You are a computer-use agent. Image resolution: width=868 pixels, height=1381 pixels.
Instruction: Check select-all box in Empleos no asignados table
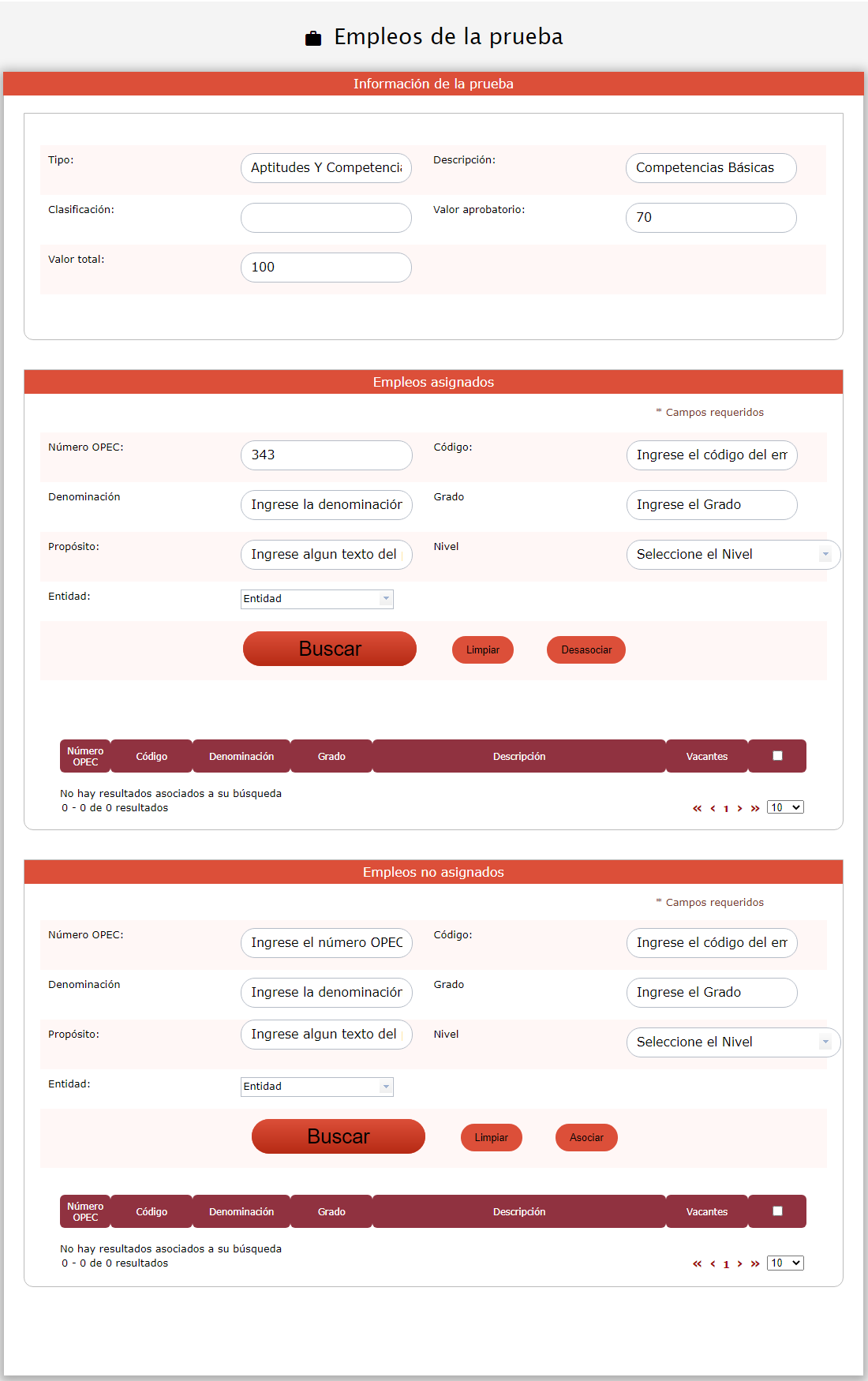[777, 1211]
